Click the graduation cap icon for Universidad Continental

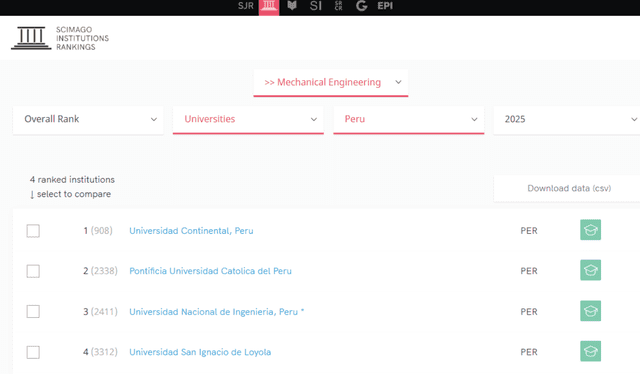click(590, 230)
